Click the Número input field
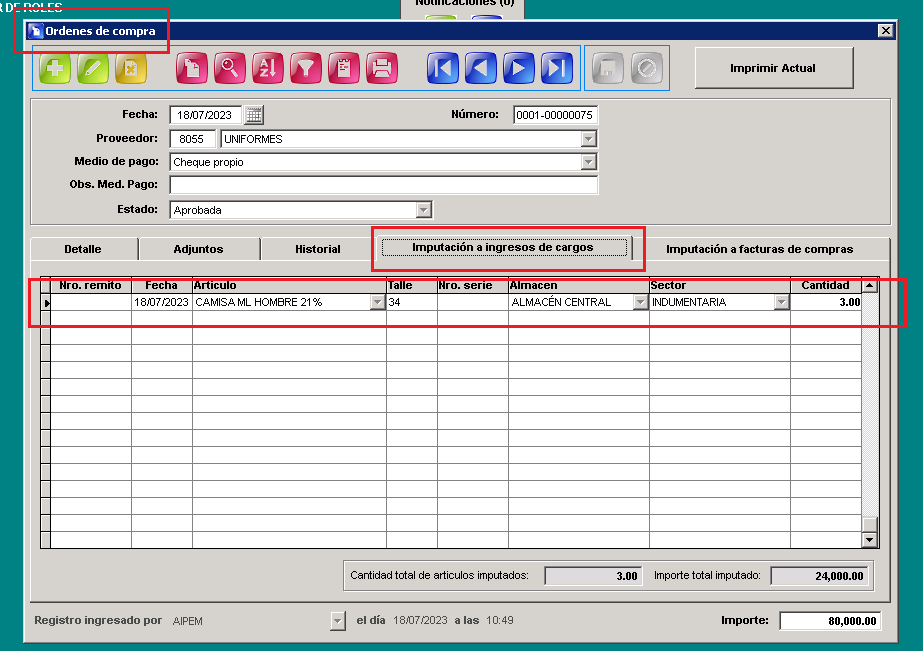The width and height of the screenshot is (923, 651). [x=555, y=115]
